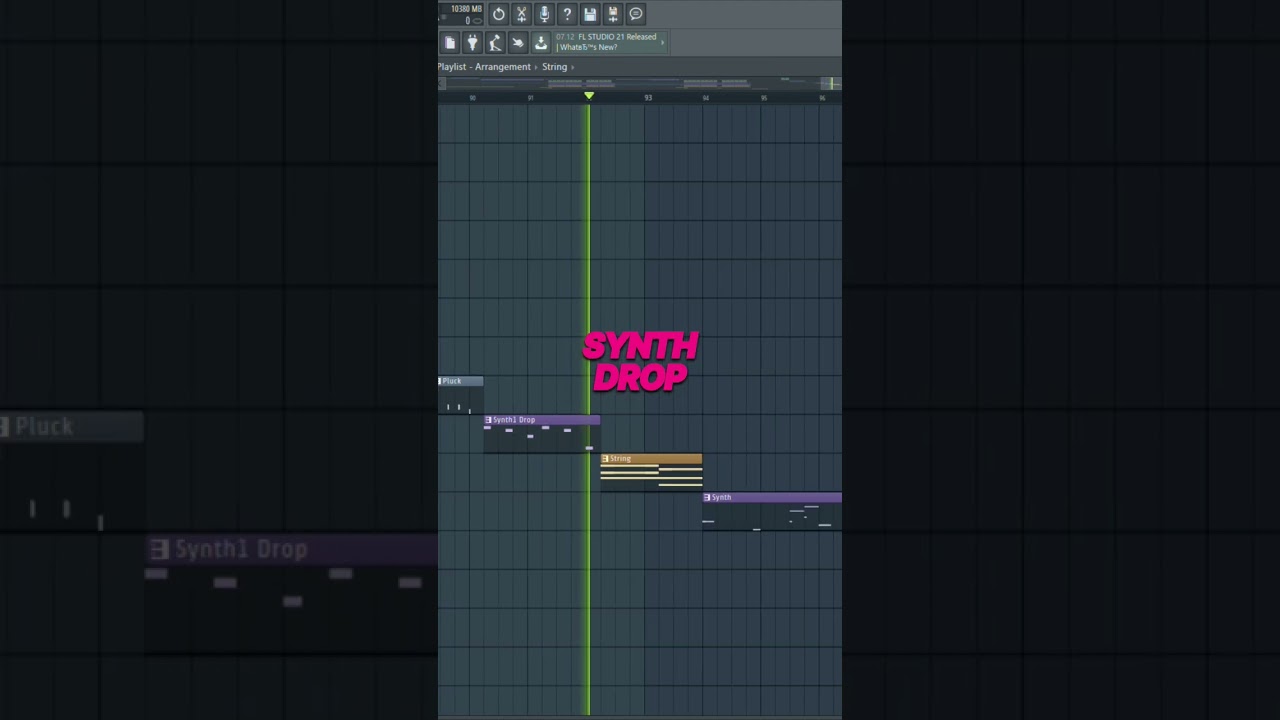Click the playlist overview scrollbar strip
1280x720 pixels.
[639, 83]
